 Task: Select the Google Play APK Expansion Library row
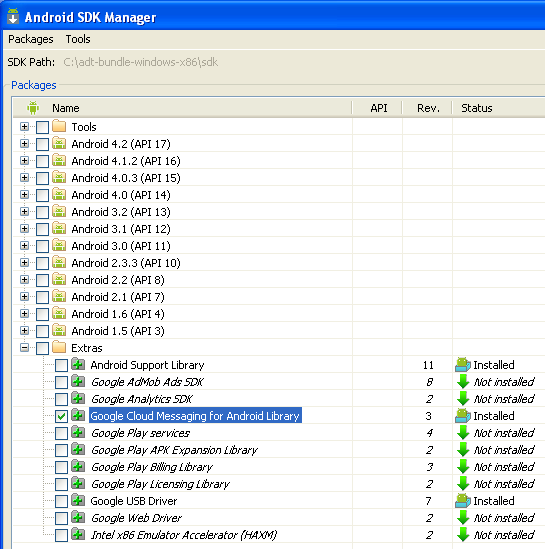[279, 450]
